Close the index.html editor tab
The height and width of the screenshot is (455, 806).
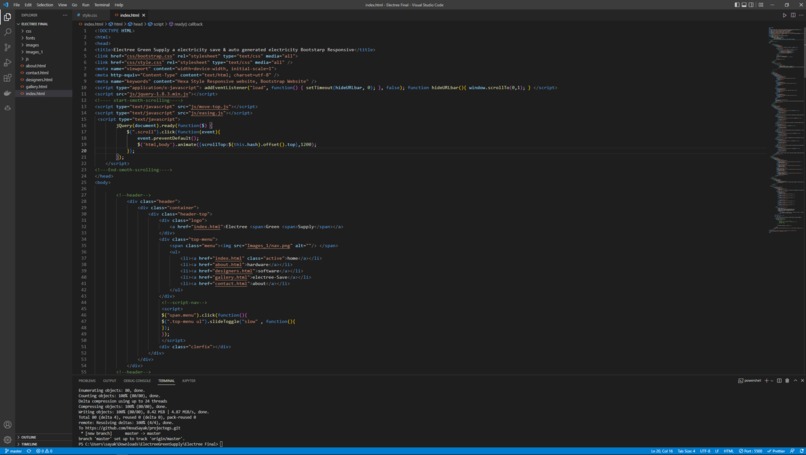143,15
